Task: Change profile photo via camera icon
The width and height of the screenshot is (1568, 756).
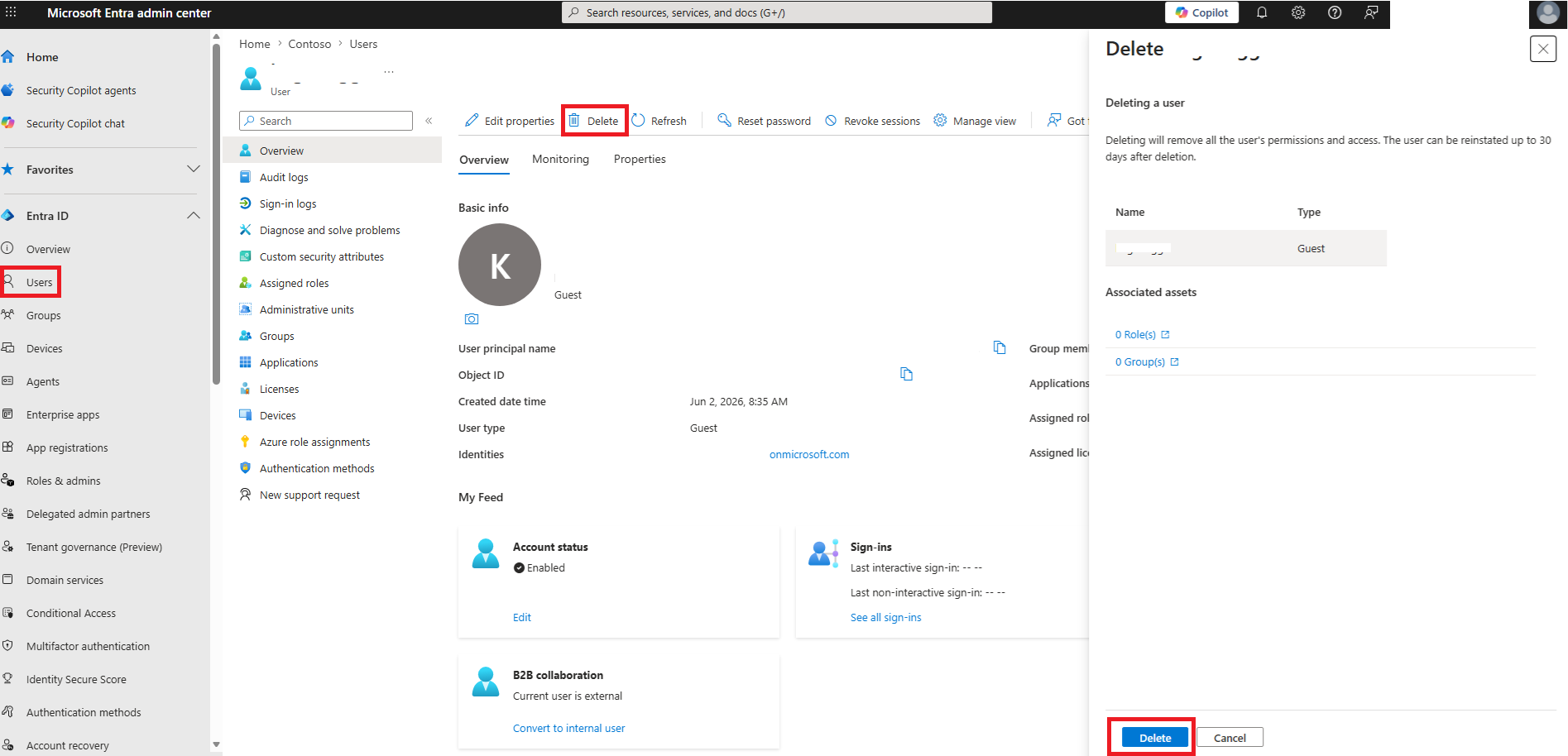Action: click(x=472, y=319)
